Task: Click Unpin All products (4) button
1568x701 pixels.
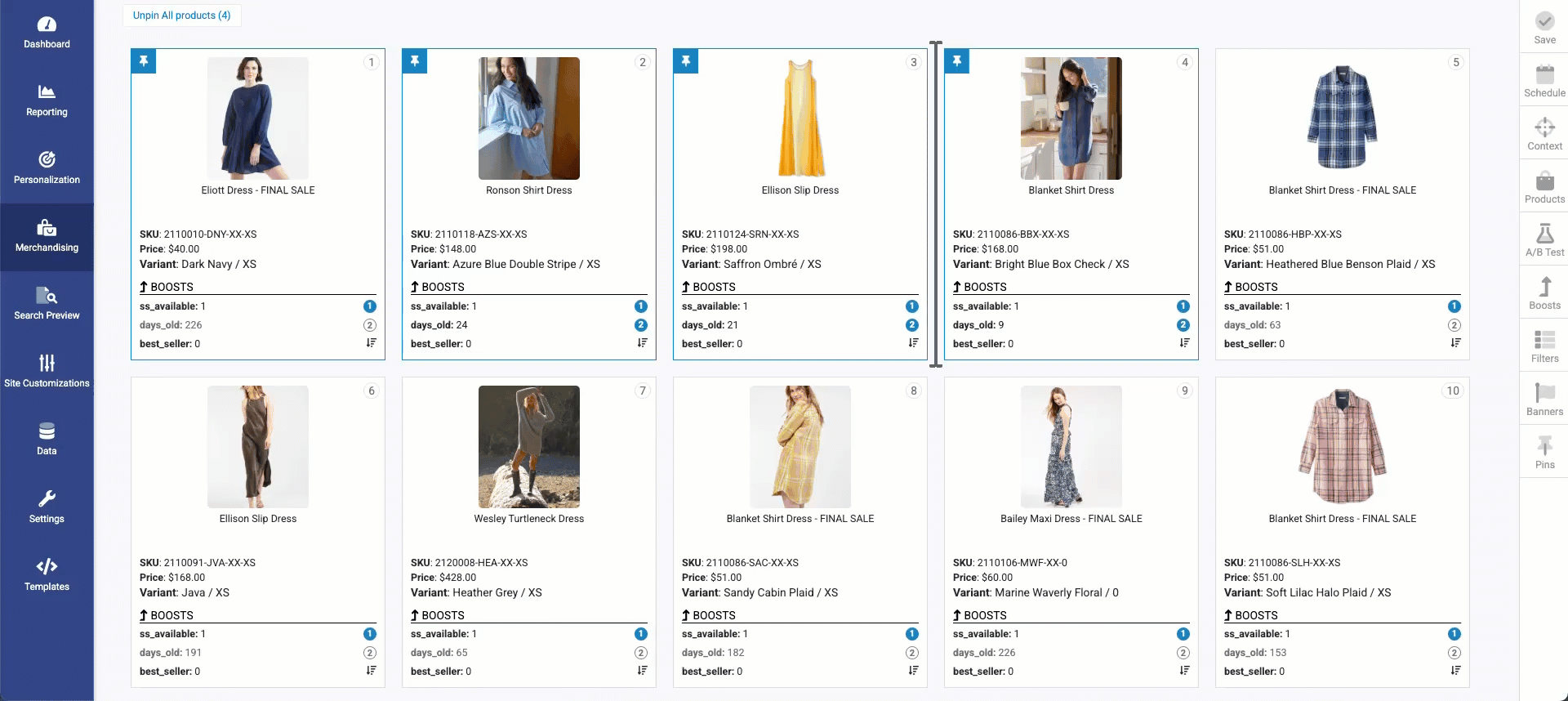Action: click(x=182, y=16)
